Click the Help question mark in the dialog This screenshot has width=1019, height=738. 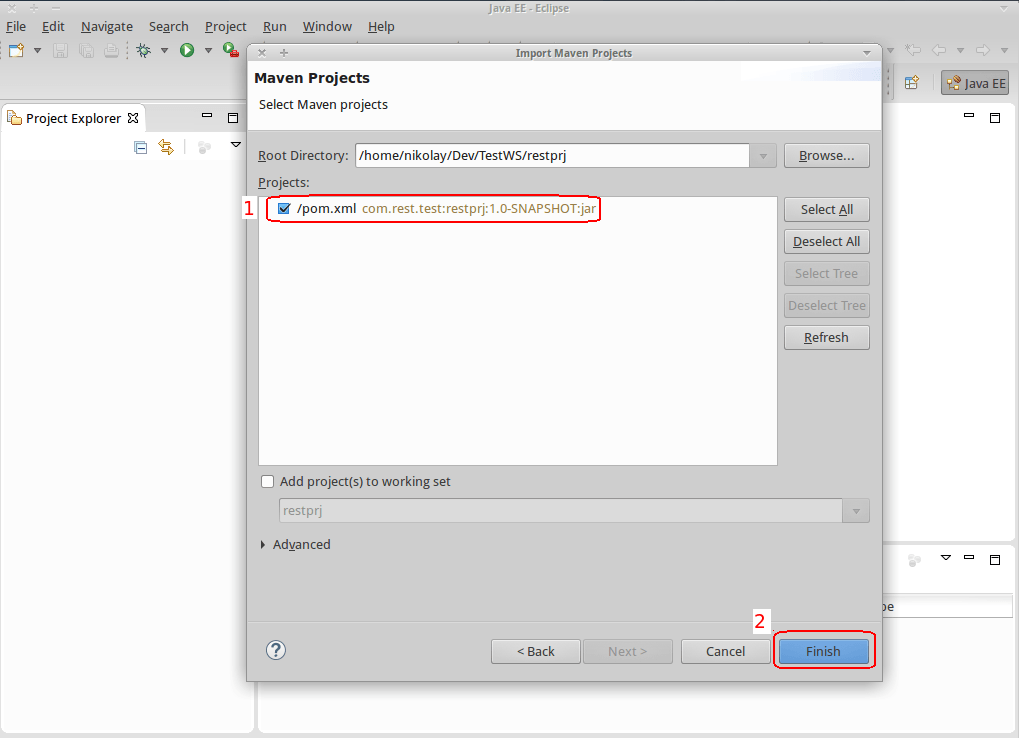(275, 650)
